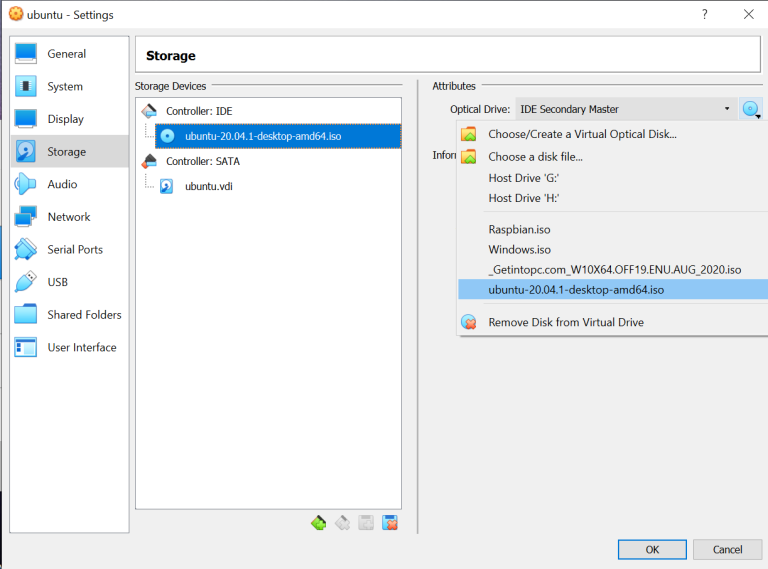Expand the Optical Drive IDE Secondary Master dropdown
This screenshot has width=768, height=569.
click(x=626, y=109)
